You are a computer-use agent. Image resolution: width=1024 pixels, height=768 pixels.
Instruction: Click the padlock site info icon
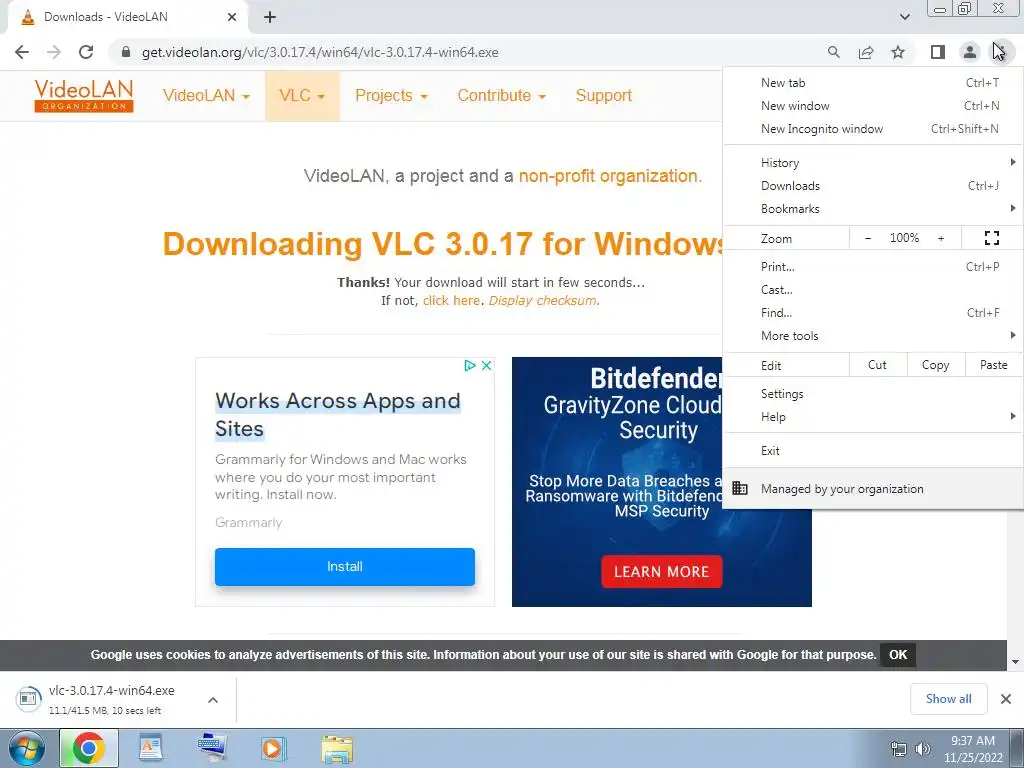126,52
